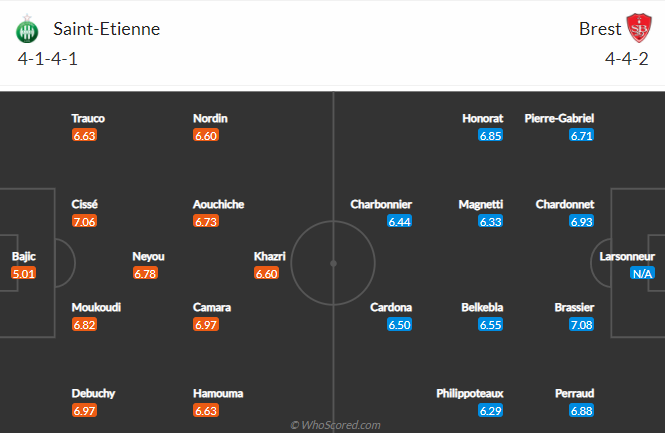Select player Philippoteaux on the pitch
This screenshot has width=665, height=433.
[x=470, y=394]
